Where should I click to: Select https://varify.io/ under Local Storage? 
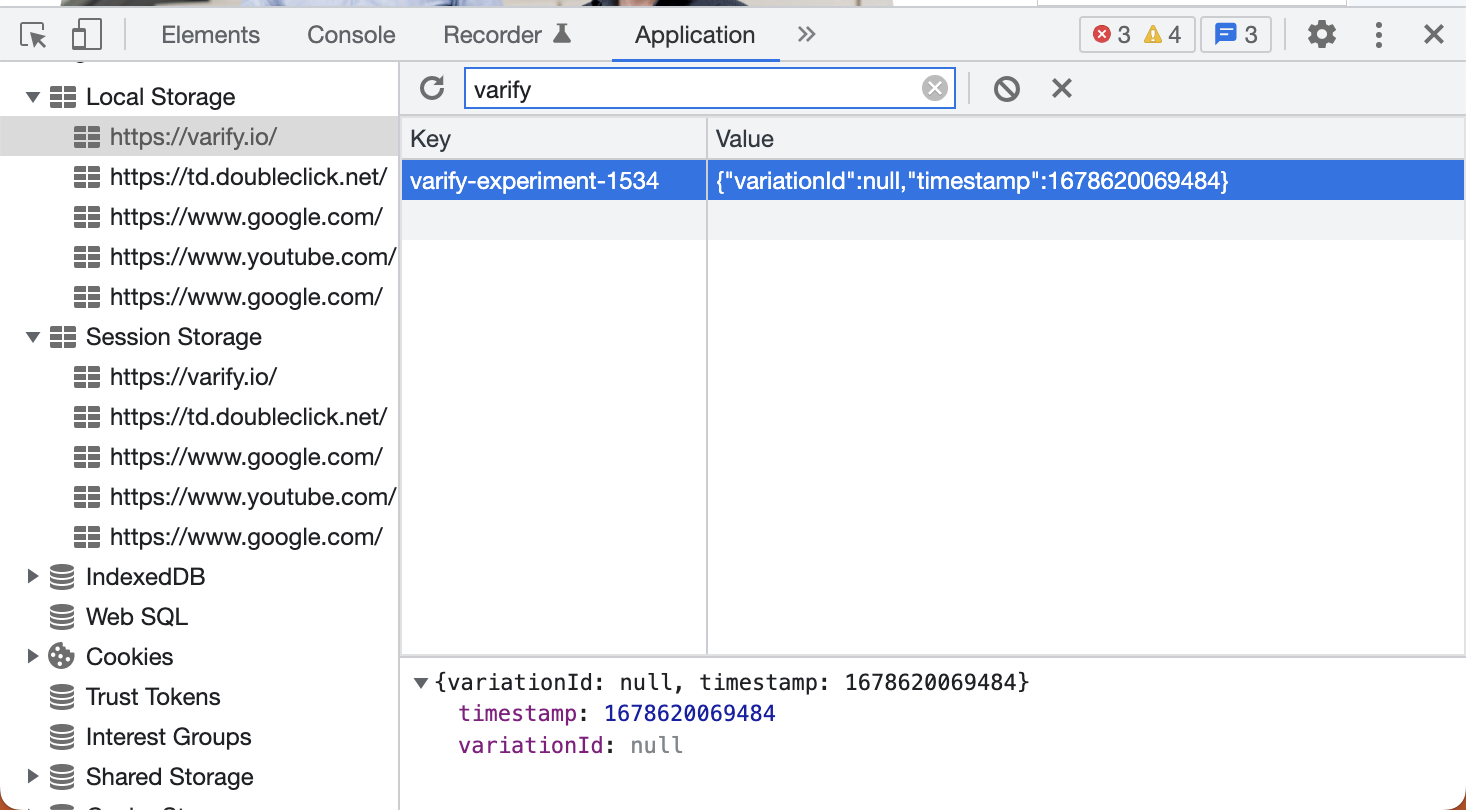tap(200, 137)
